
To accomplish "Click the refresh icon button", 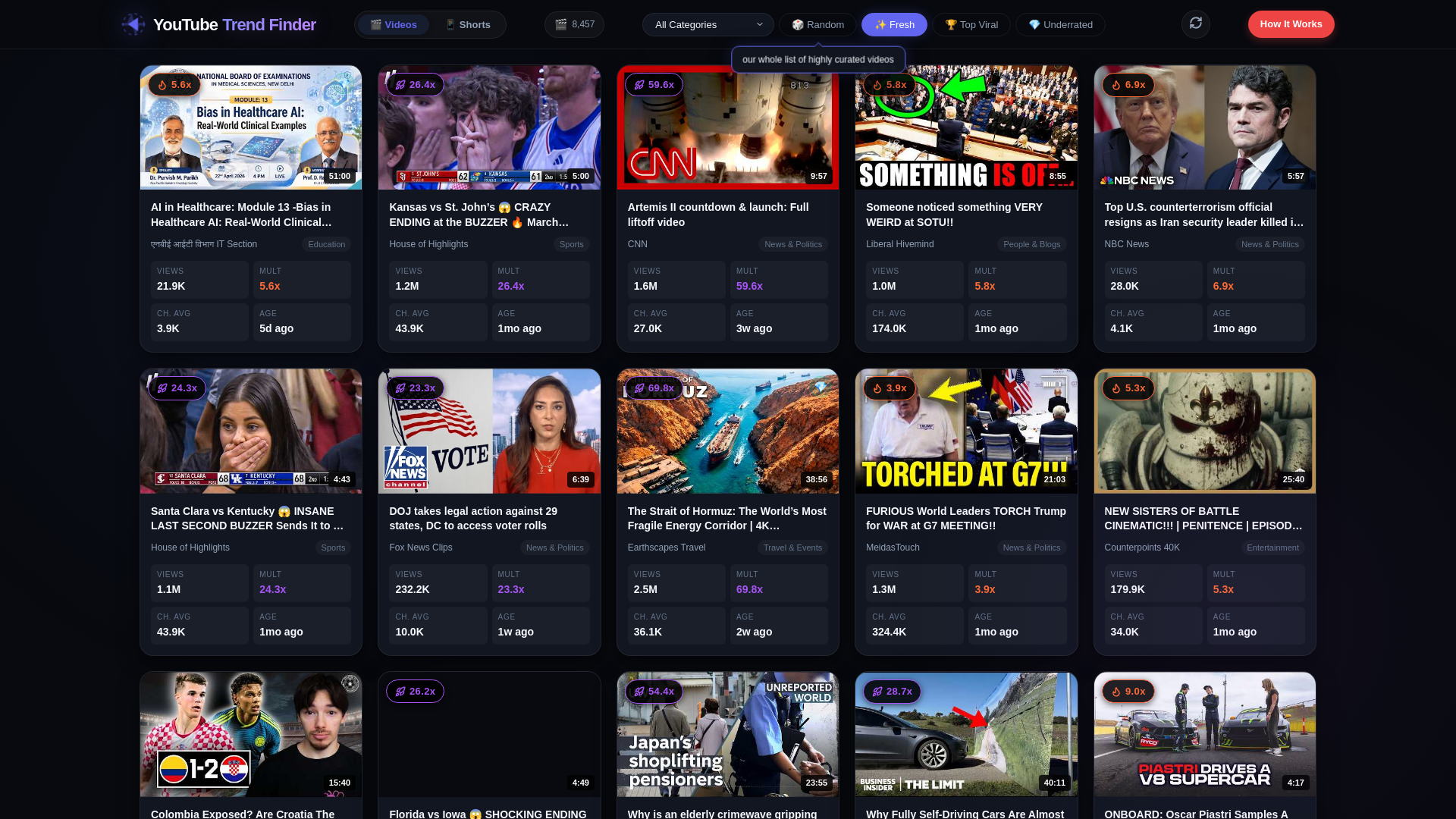I will coord(1196,24).
